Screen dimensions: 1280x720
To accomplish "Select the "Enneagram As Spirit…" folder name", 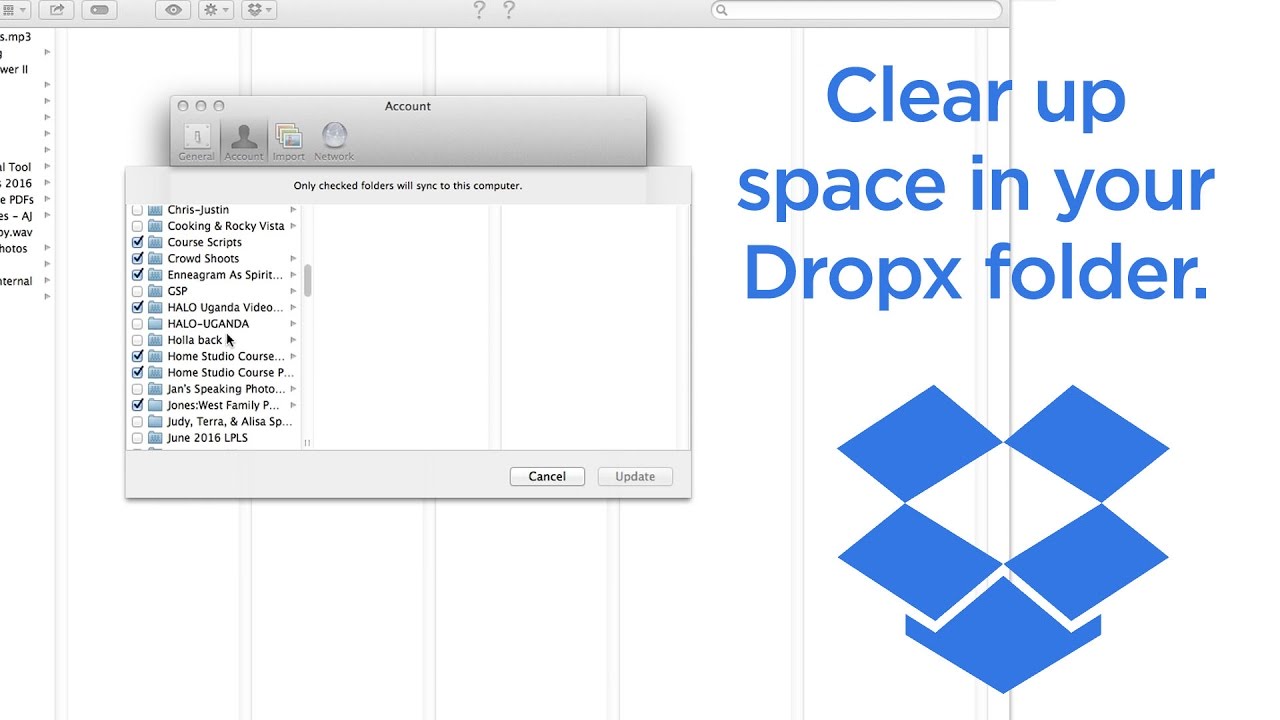I will click(x=225, y=275).
